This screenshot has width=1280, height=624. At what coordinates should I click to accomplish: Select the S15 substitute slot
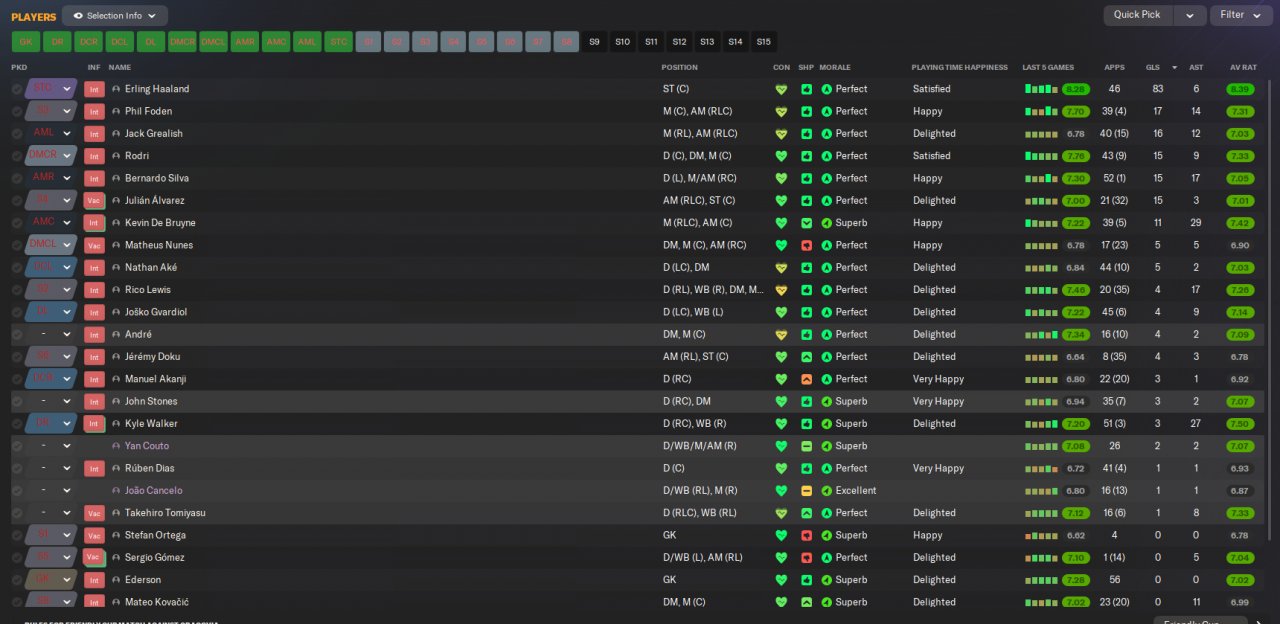(x=764, y=42)
